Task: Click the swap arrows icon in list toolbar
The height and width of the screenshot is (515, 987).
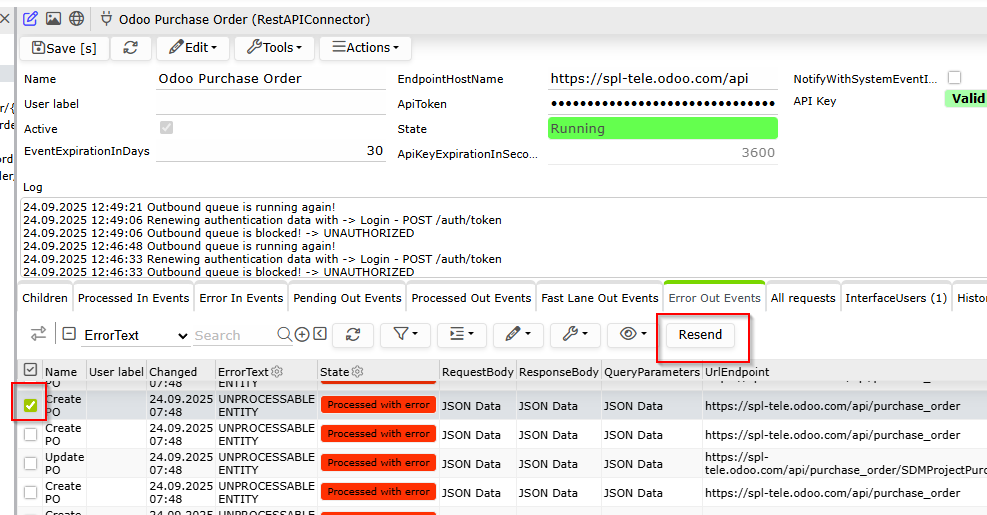Action: (38, 334)
